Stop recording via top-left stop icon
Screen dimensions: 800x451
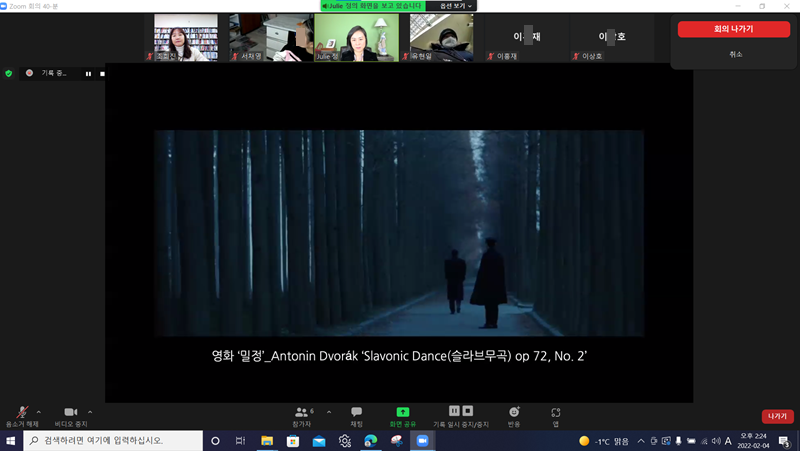tap(102, 74)
